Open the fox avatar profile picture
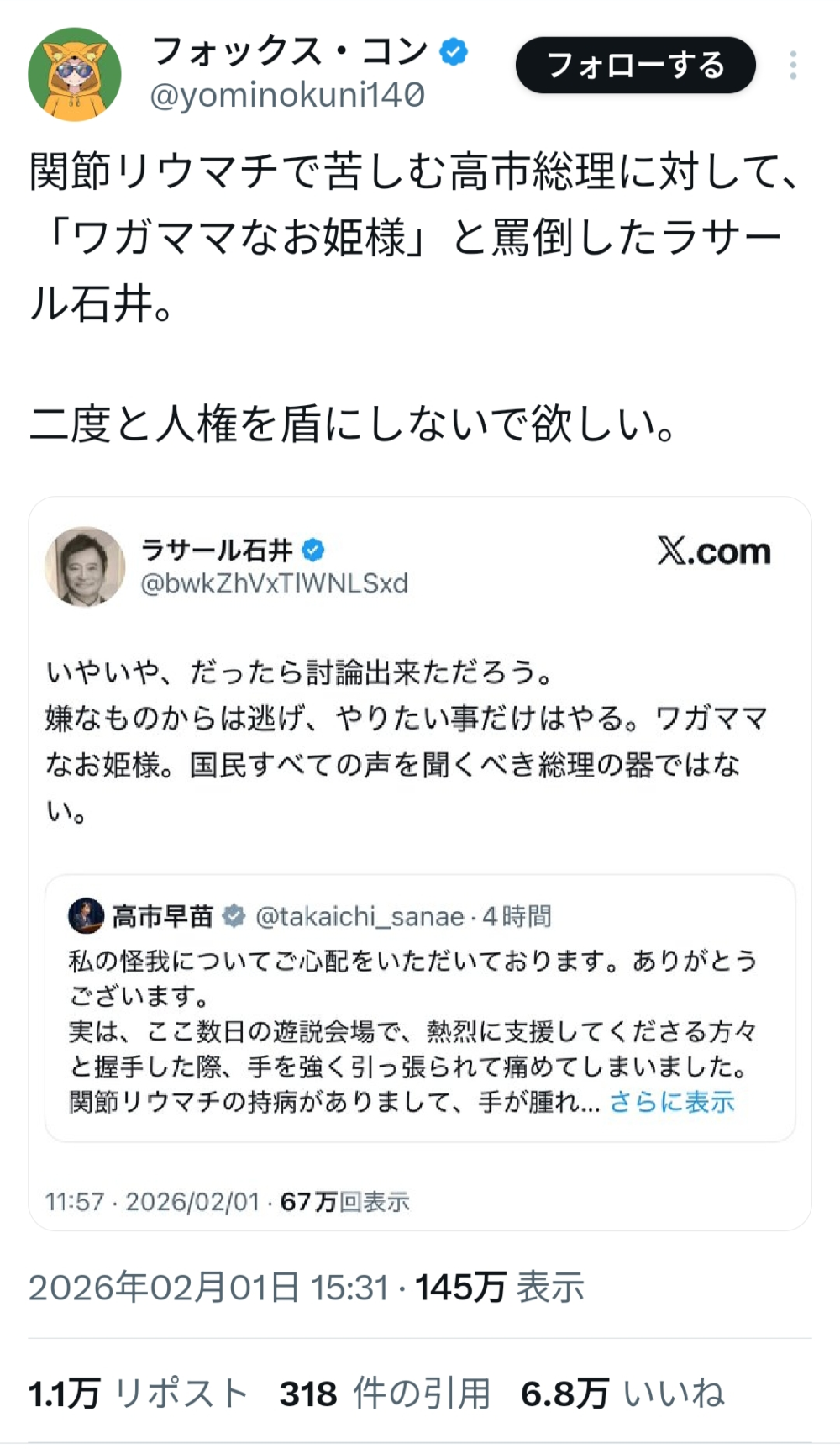Screen dimensions: 840x1449 pos(75,75)
